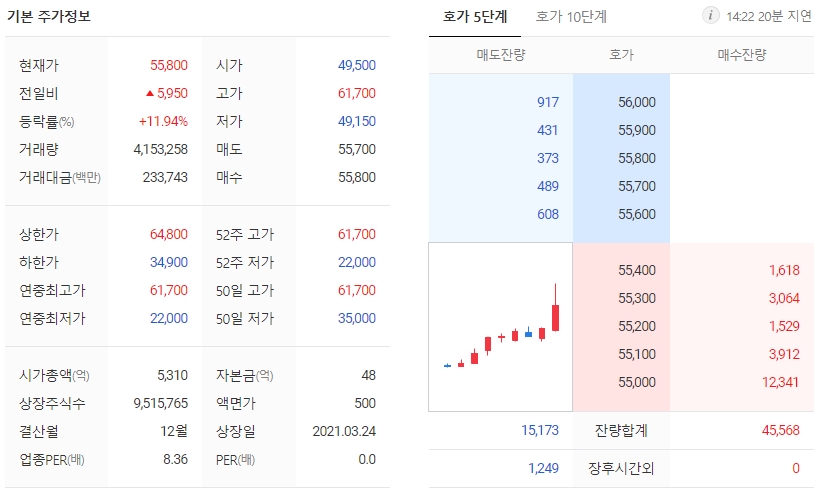Switch to the 호가 10단계 tab
The image size is (821, 495).
[571, 17]
